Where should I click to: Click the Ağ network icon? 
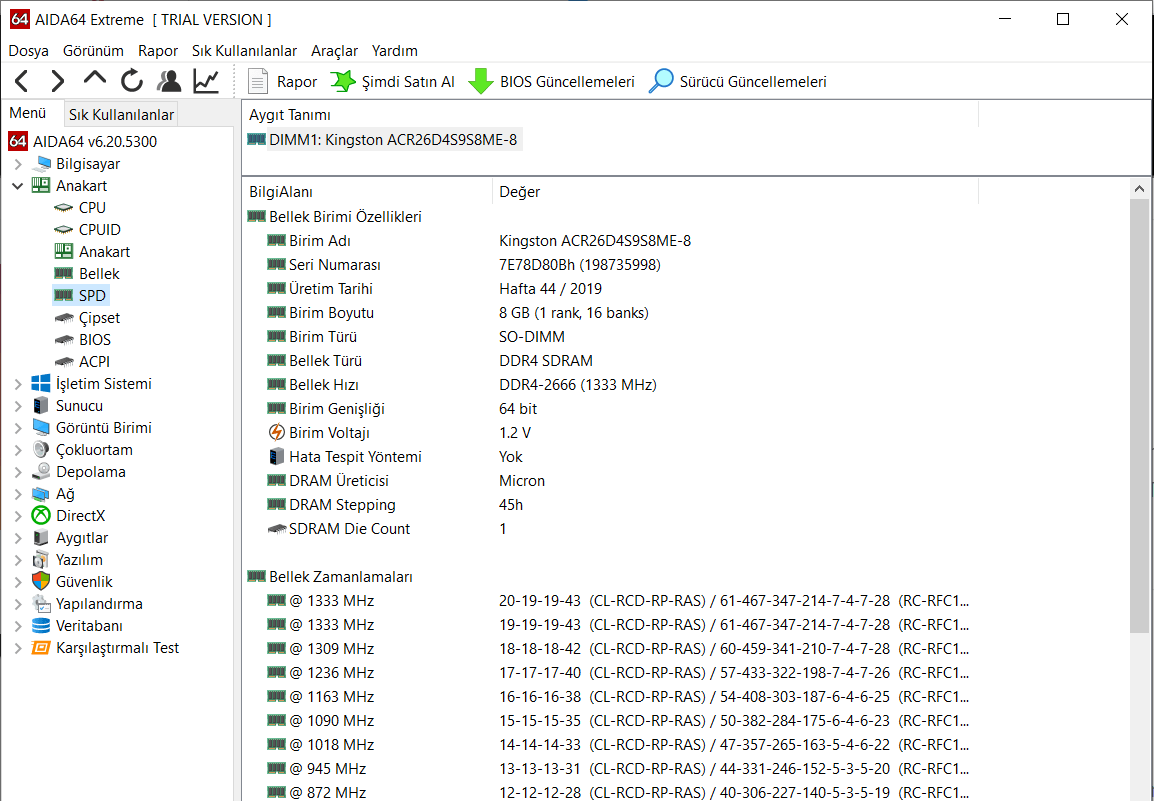[41, 494]
